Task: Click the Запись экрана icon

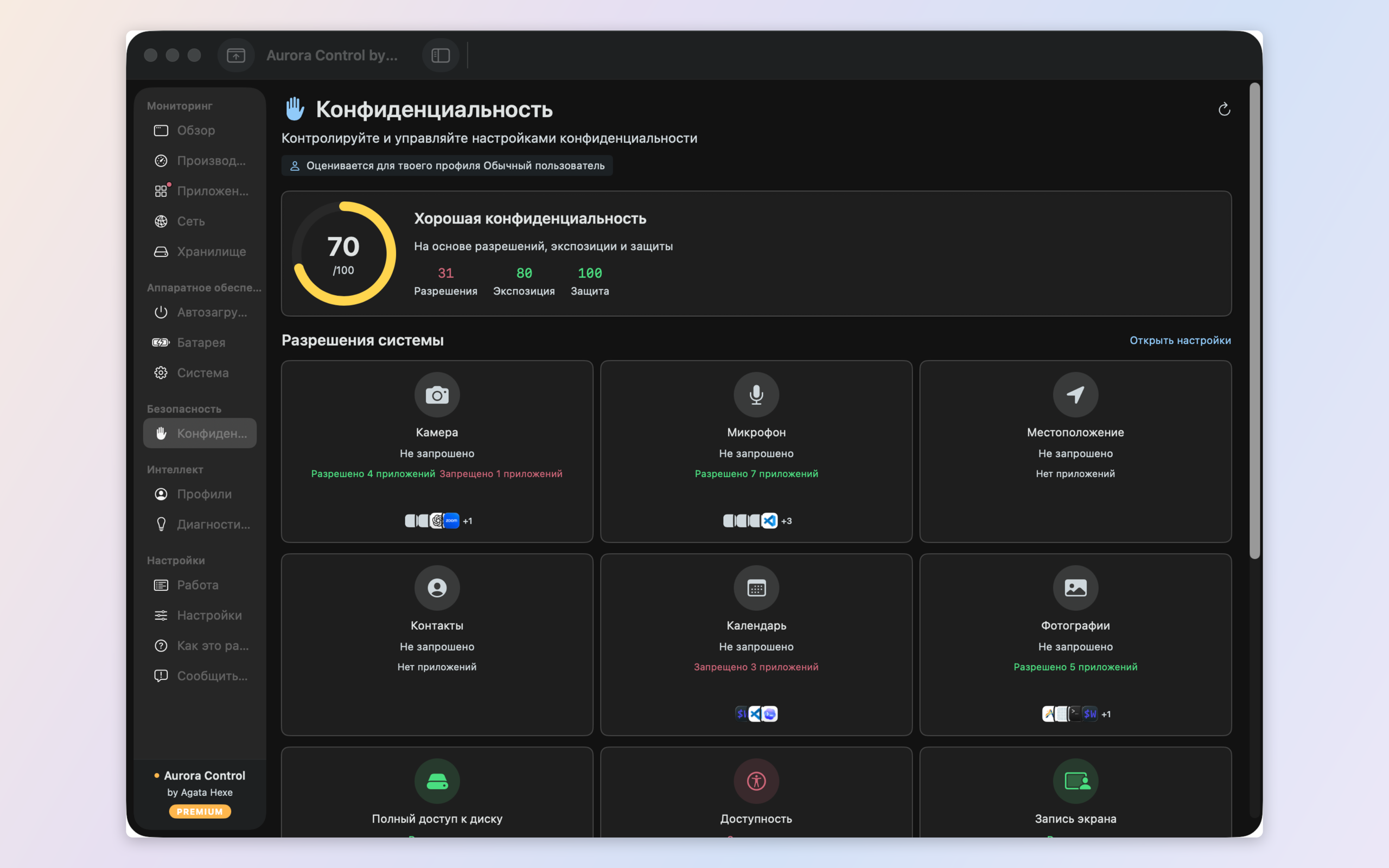Action: (x=1075, y=781)
